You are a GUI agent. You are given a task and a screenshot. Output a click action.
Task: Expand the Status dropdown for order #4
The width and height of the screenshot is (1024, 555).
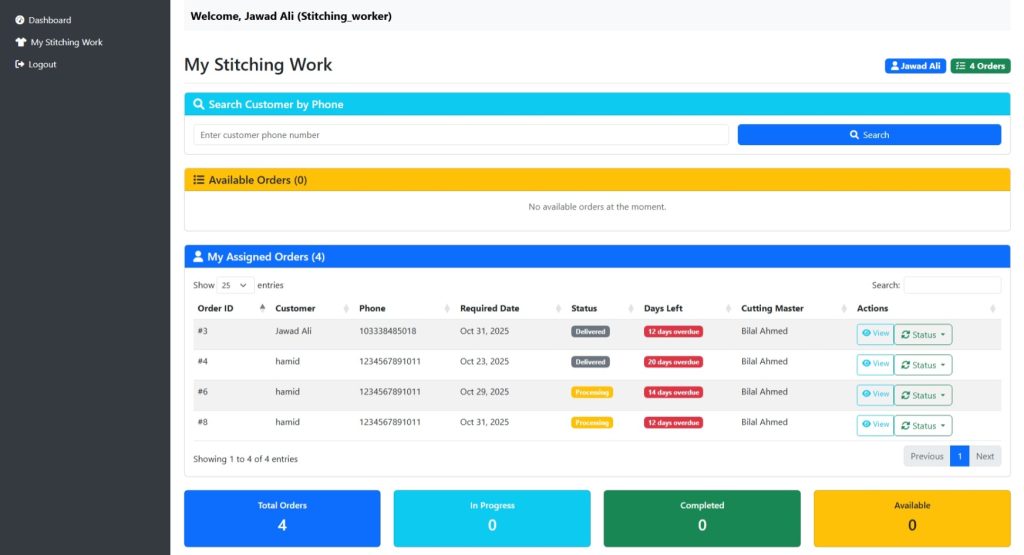pos(923,365)
